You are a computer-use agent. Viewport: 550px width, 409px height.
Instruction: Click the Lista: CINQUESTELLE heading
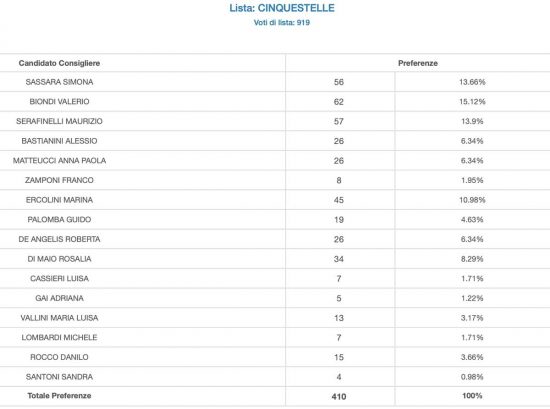pos(282,8)
